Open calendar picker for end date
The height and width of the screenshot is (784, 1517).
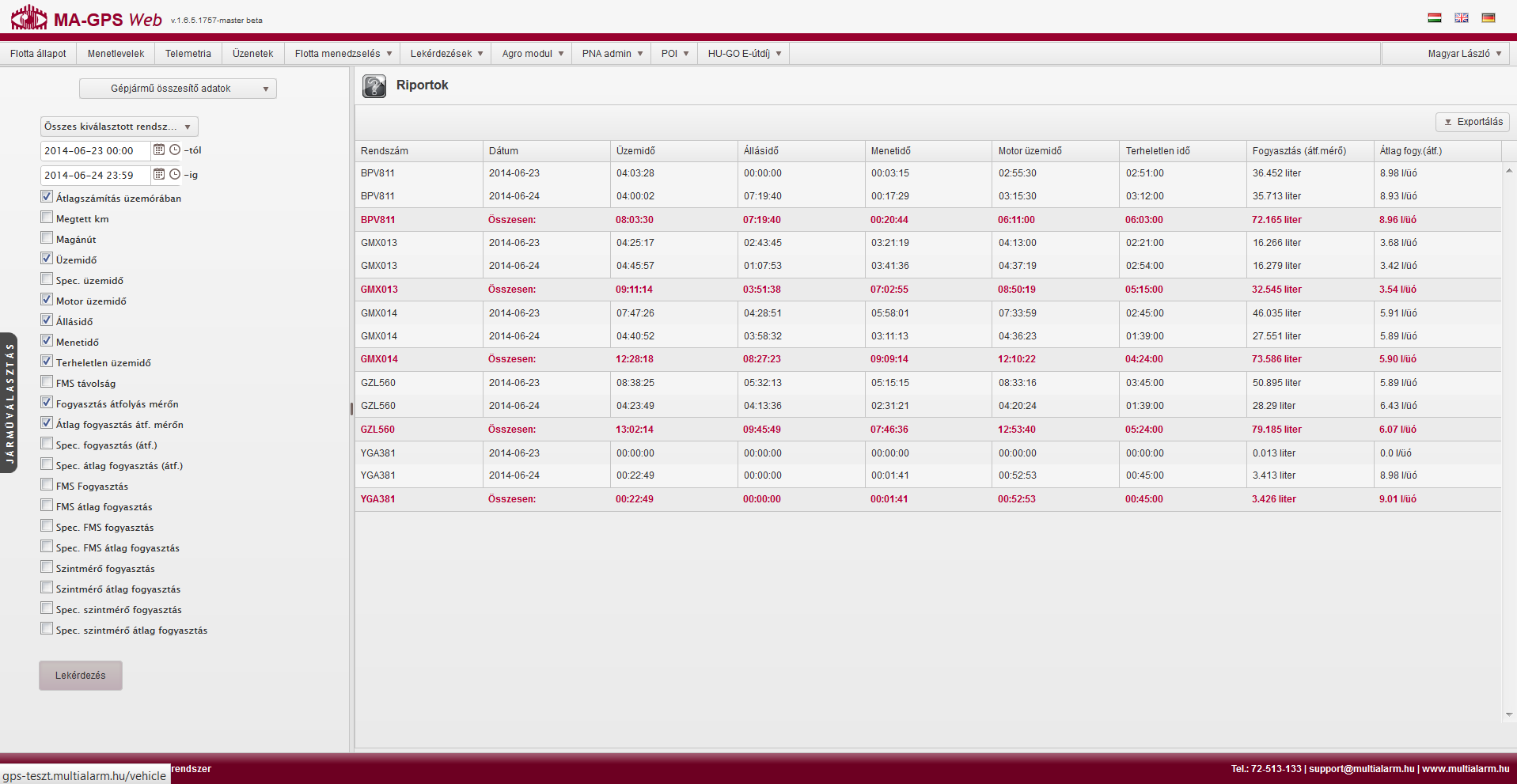[159, 174]
